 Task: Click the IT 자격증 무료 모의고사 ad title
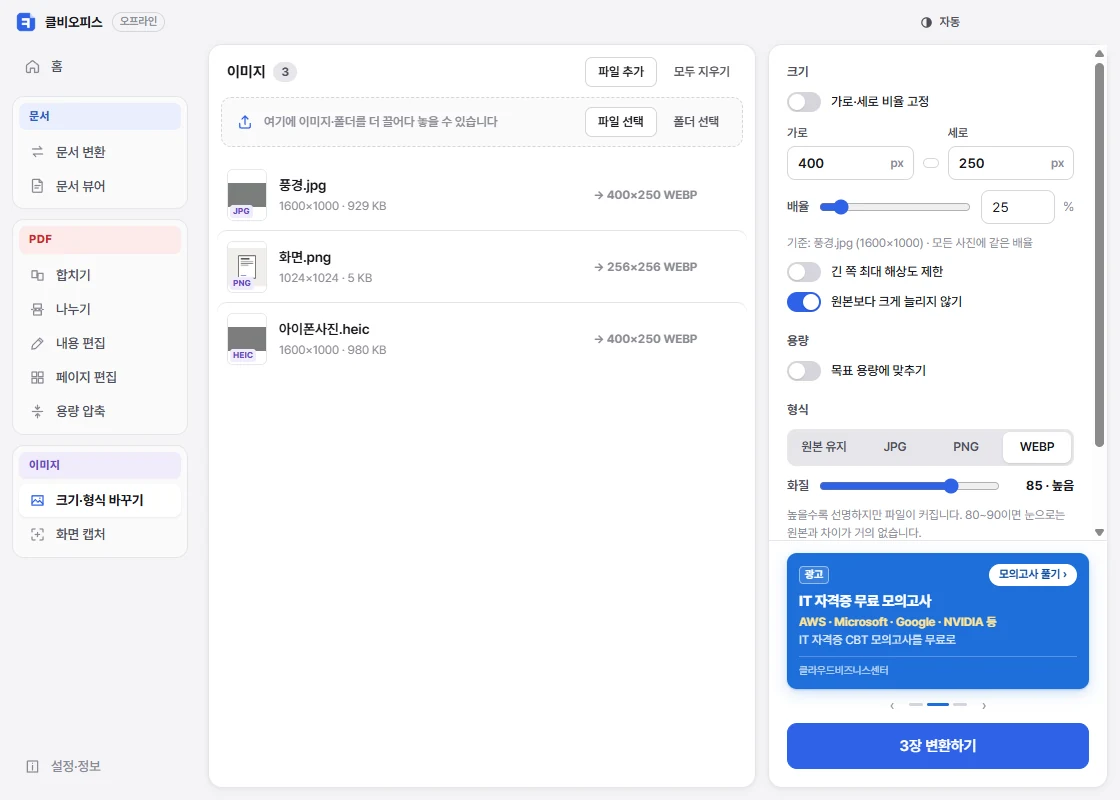[865, 601]
